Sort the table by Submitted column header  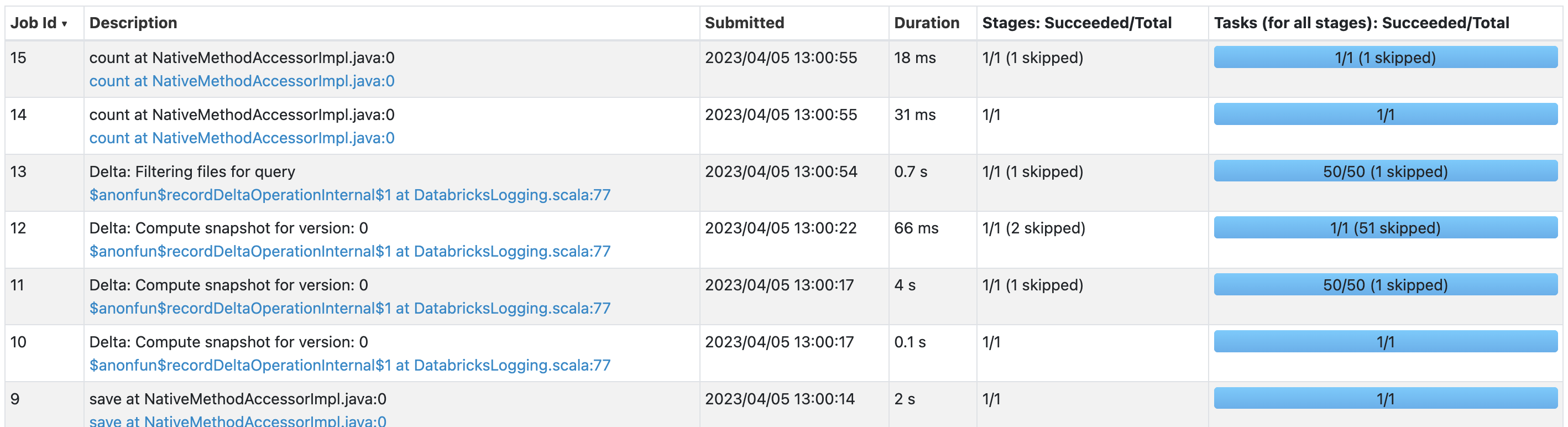point(744,23)
